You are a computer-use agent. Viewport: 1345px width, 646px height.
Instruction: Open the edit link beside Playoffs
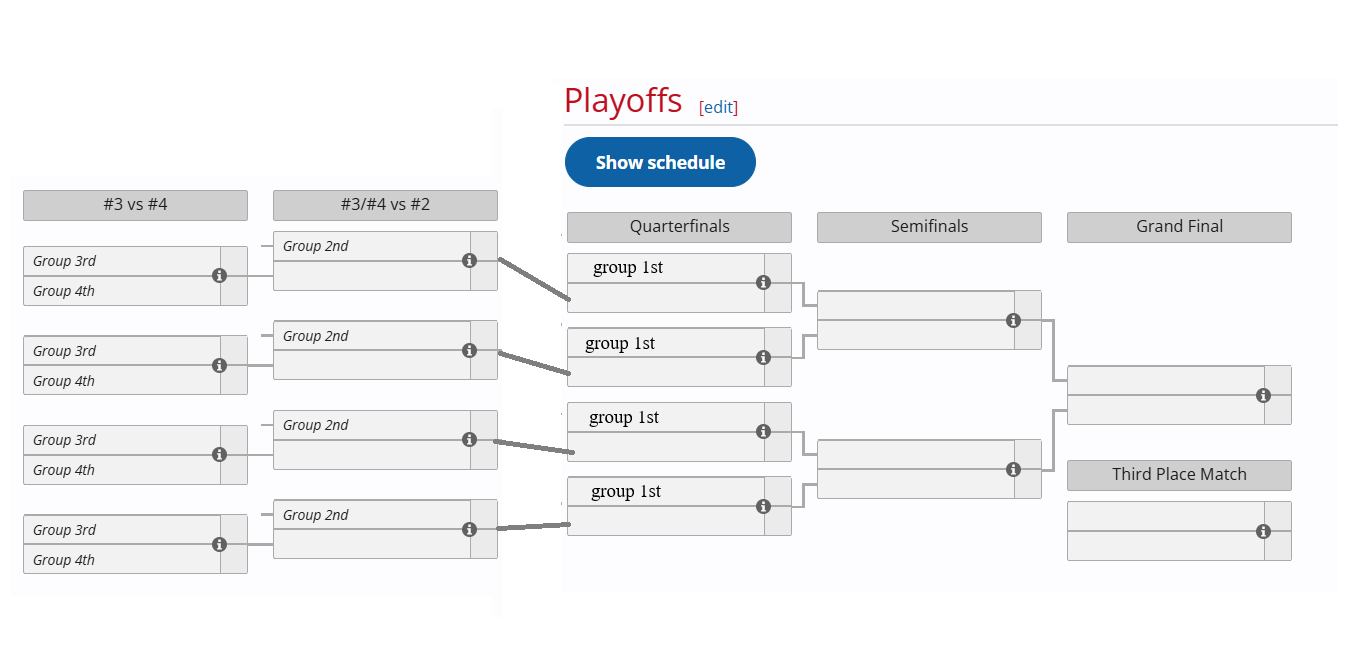718,107
